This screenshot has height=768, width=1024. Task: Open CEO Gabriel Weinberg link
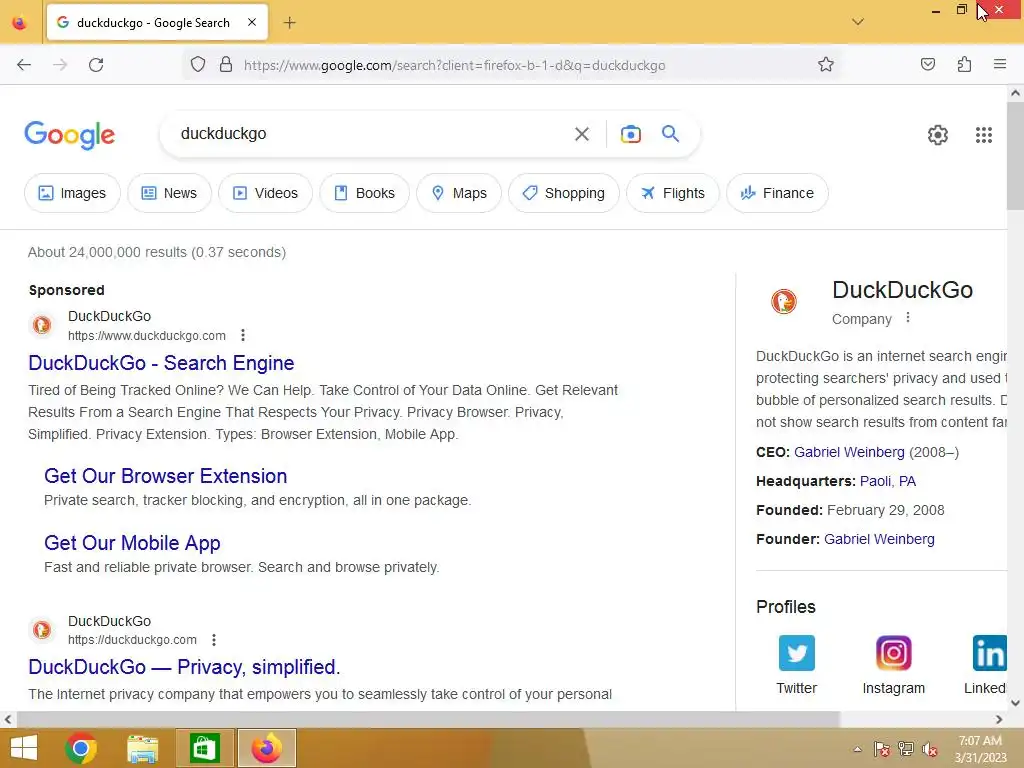[x=849, y=452]
